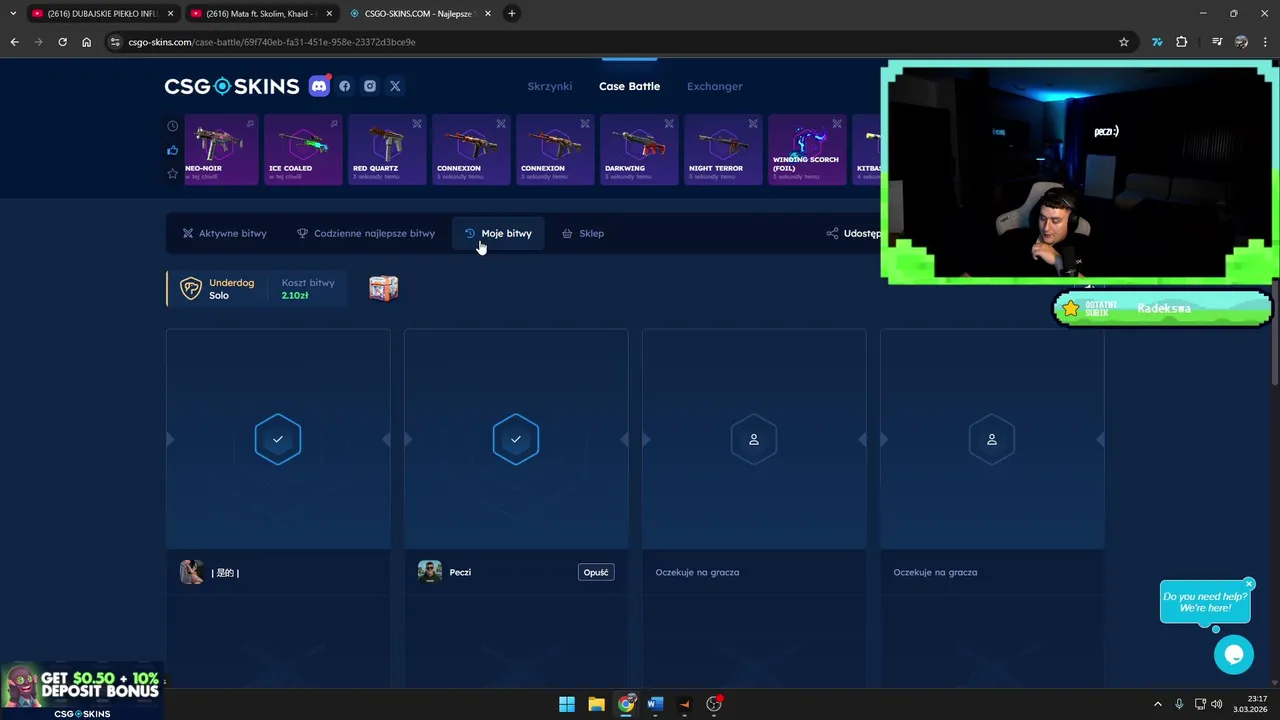Select the Moje bitwy tab
1280x720 pixels.
tap(498, 233)
